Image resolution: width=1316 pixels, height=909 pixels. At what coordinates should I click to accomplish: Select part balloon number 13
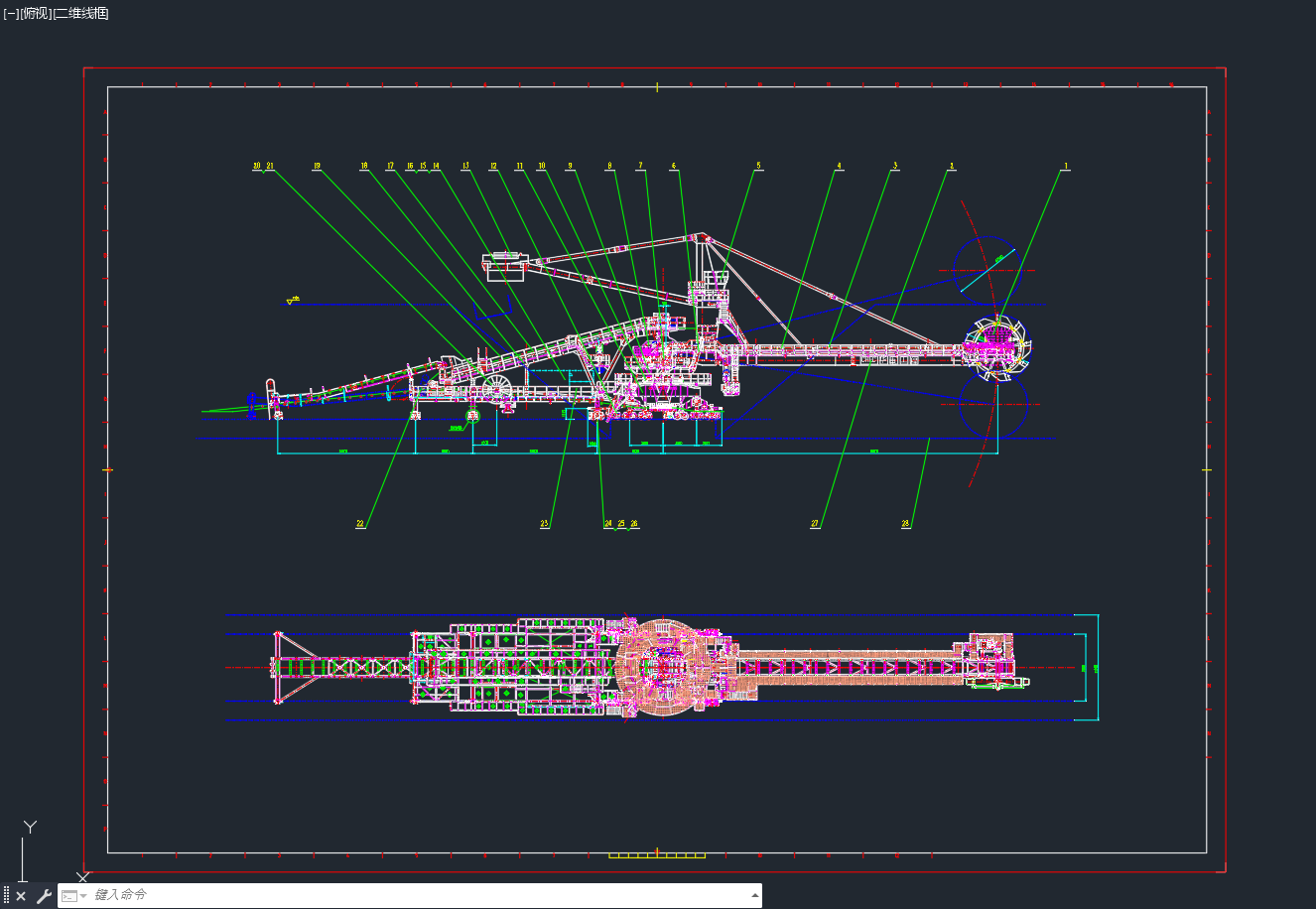[x=465, y=167]
